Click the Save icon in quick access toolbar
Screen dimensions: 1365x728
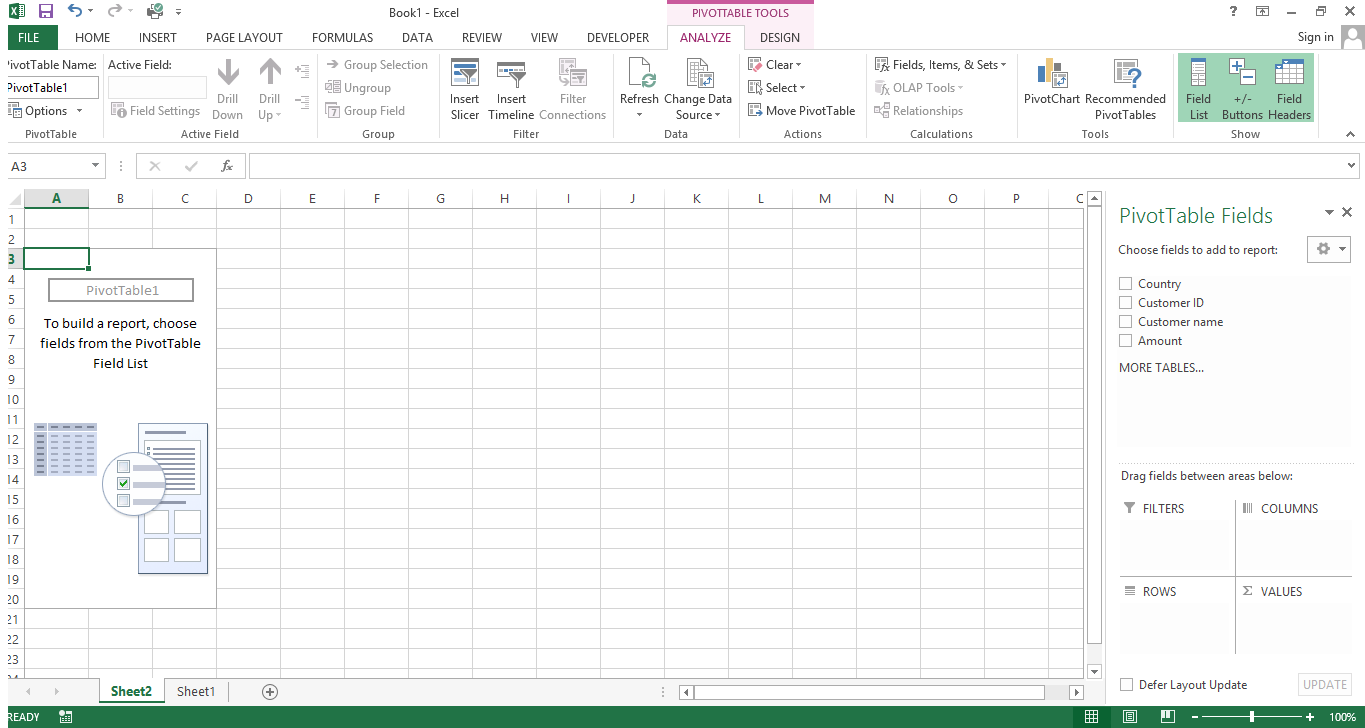click(46, 12)
